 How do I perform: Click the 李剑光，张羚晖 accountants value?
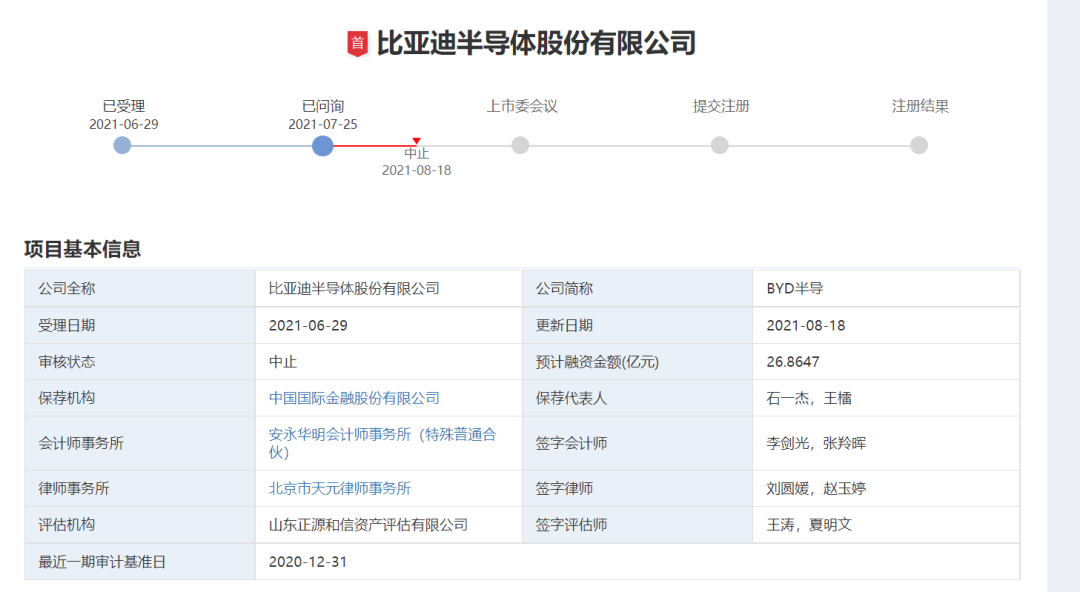[x=816, y=443]
